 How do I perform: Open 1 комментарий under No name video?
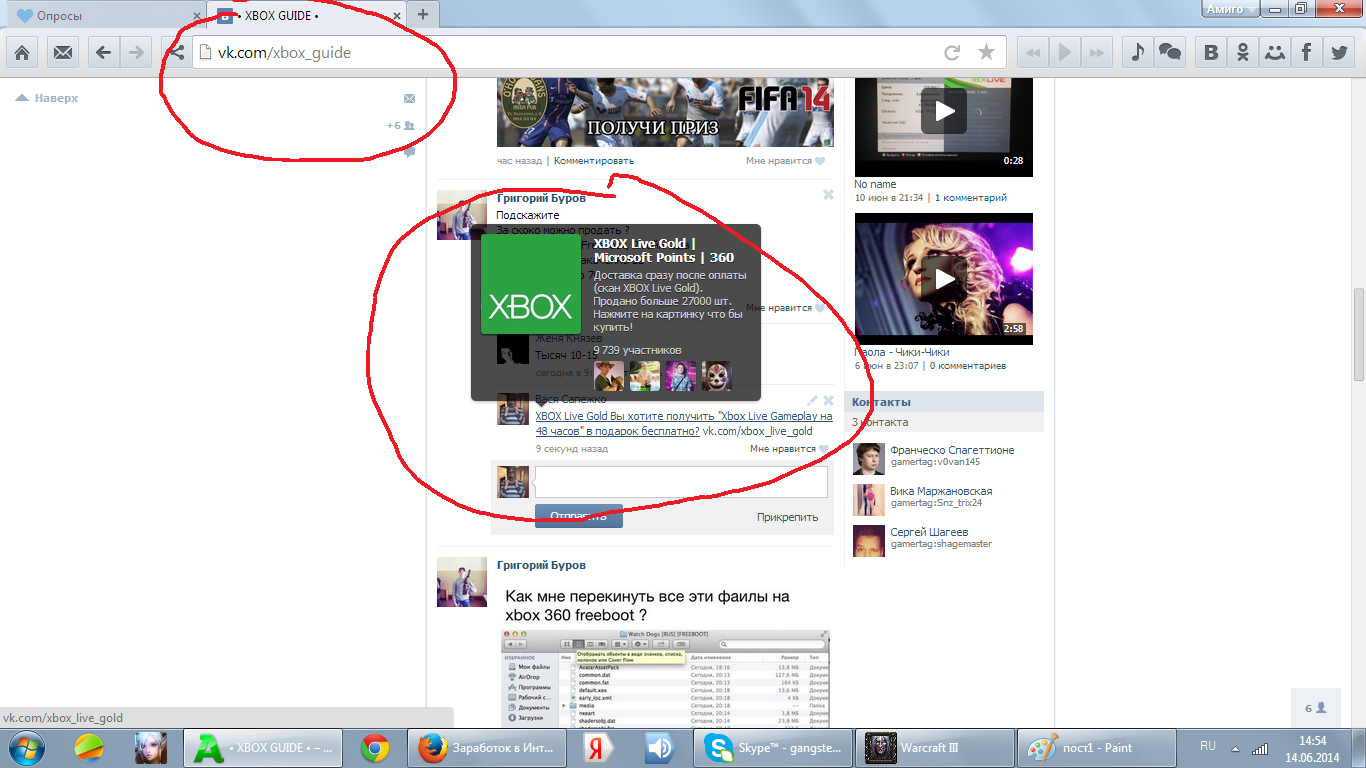[971, 198]
